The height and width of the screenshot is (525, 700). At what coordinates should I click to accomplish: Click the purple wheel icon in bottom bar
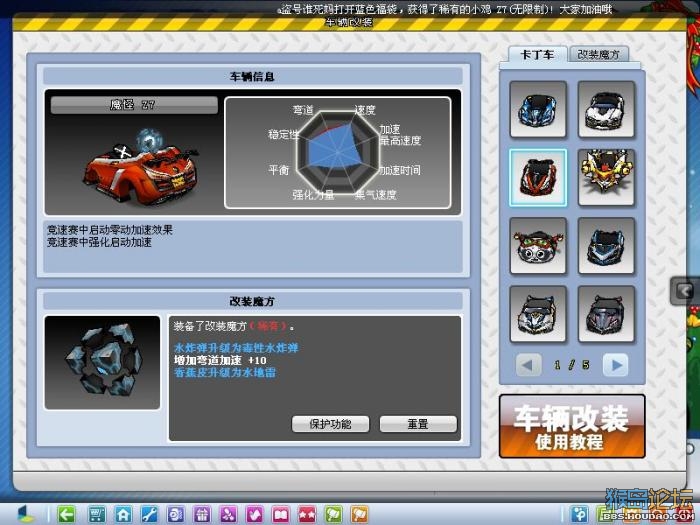click(175, 514)
